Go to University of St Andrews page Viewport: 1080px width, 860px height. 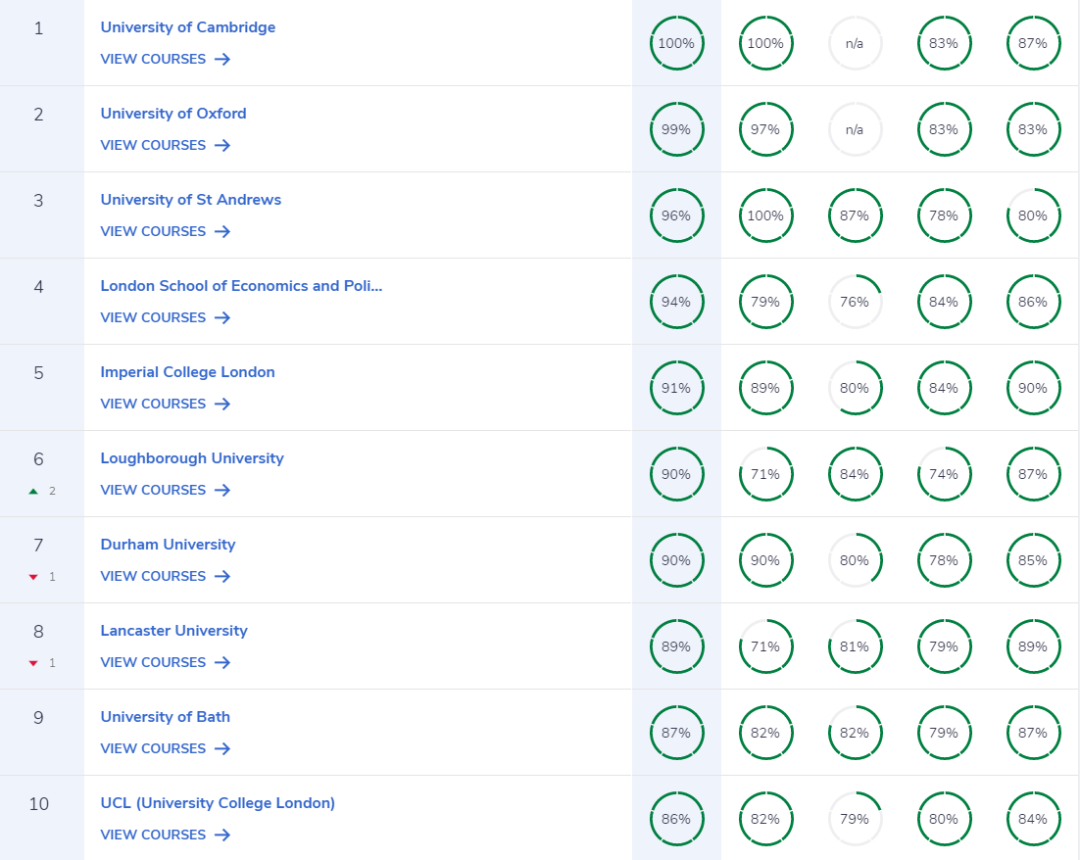(x=191, y=200)
